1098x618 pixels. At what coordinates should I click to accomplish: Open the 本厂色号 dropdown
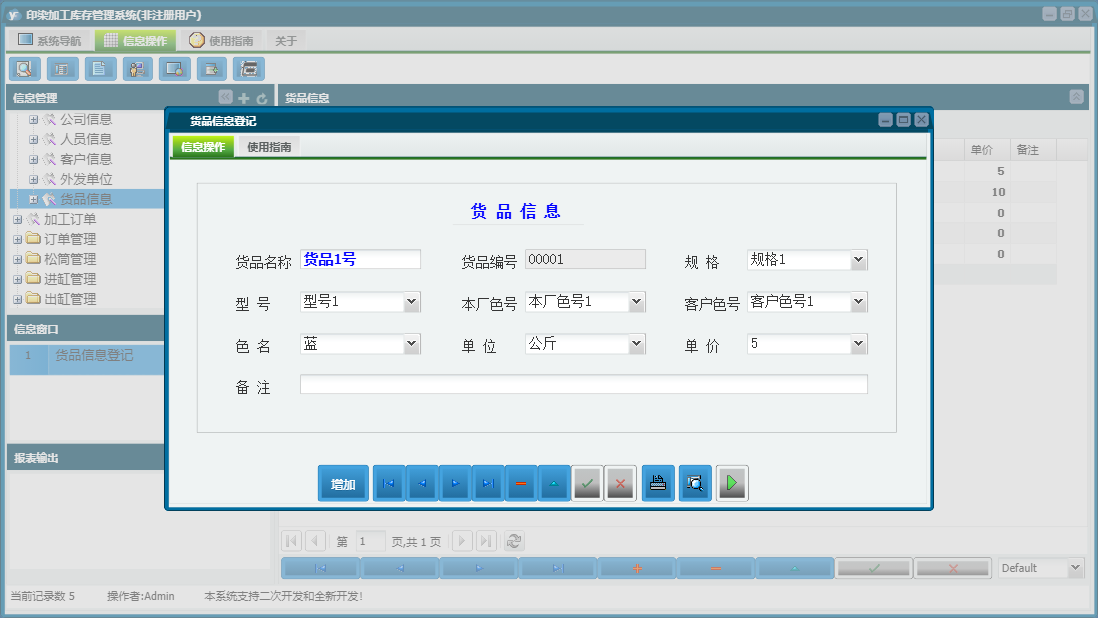(637, 302)
